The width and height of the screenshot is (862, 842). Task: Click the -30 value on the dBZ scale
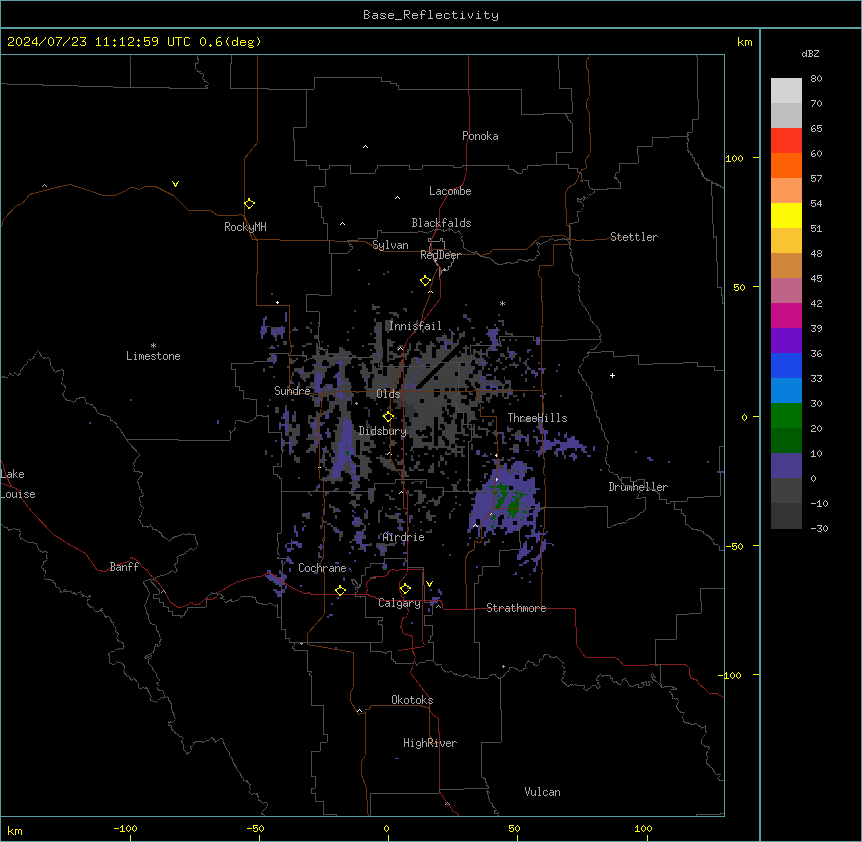[x=819, y=528]
